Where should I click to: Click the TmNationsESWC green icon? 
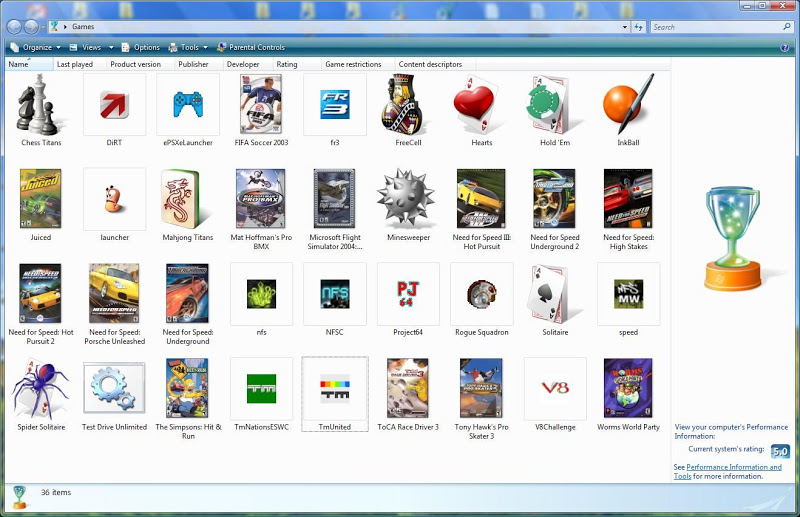pyautogui.click(x=261, y=388)
